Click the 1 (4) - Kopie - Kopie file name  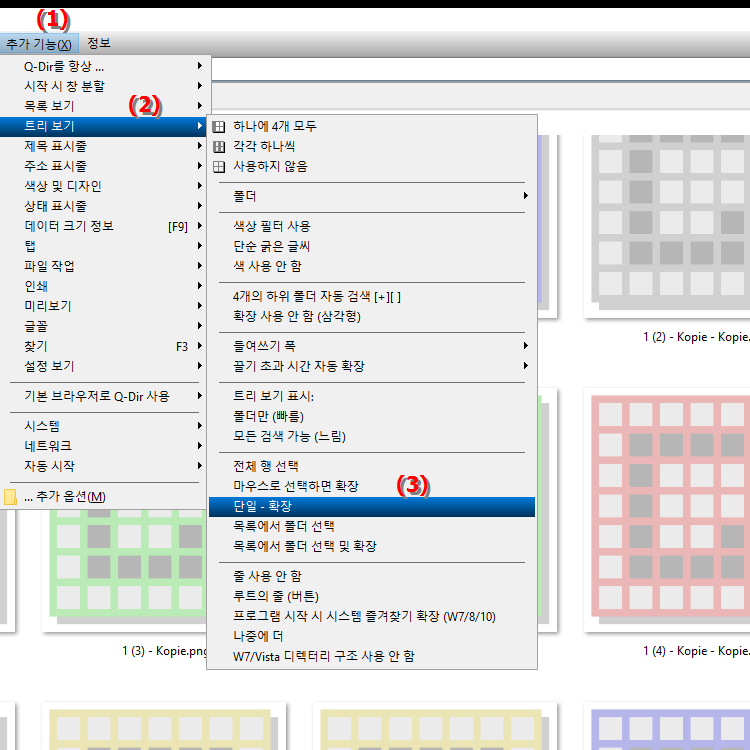pos(696,651)
